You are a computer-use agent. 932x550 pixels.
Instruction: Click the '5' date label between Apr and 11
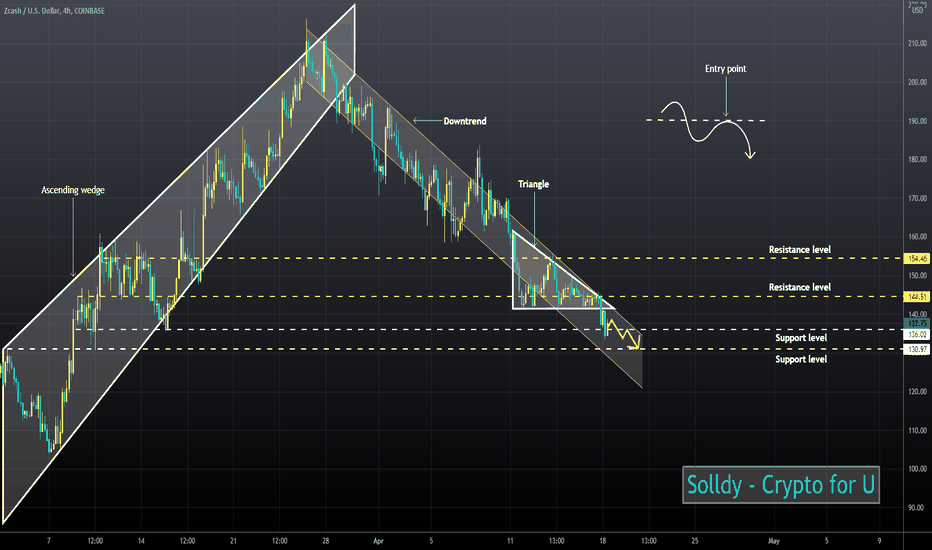click(x=432, y=541)
